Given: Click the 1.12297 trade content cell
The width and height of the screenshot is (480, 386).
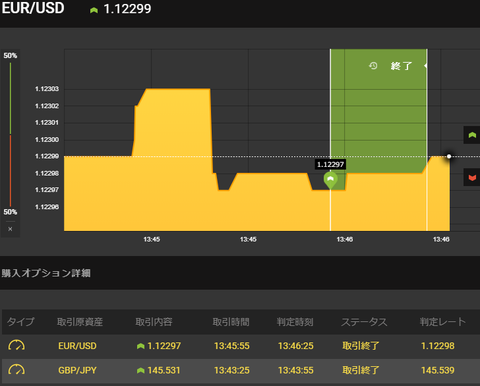Looking at the screenshot, I should [x=164, y=346].
